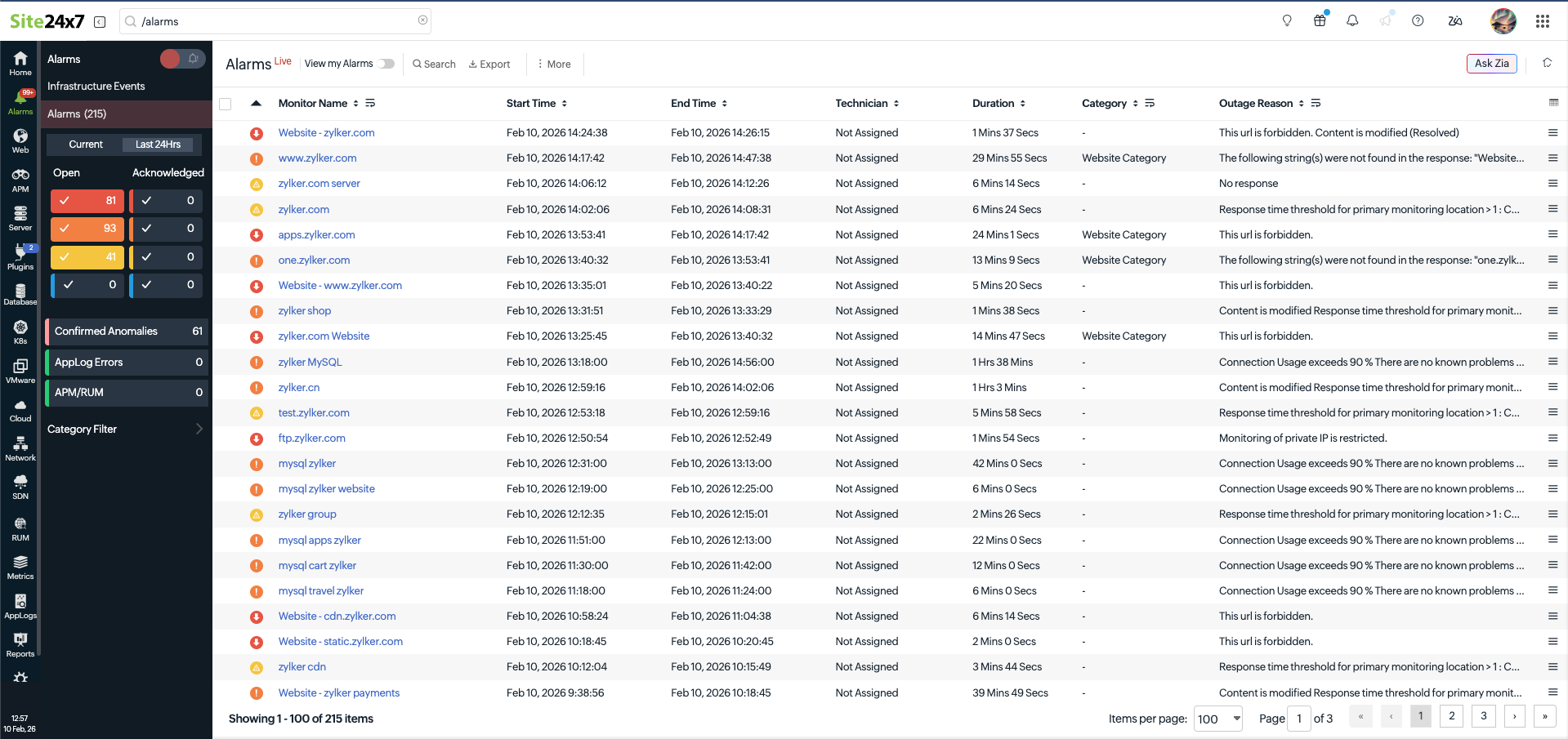1568x739 pixels.
Task: Expand the Category Filter section
Action: (127, 429)
